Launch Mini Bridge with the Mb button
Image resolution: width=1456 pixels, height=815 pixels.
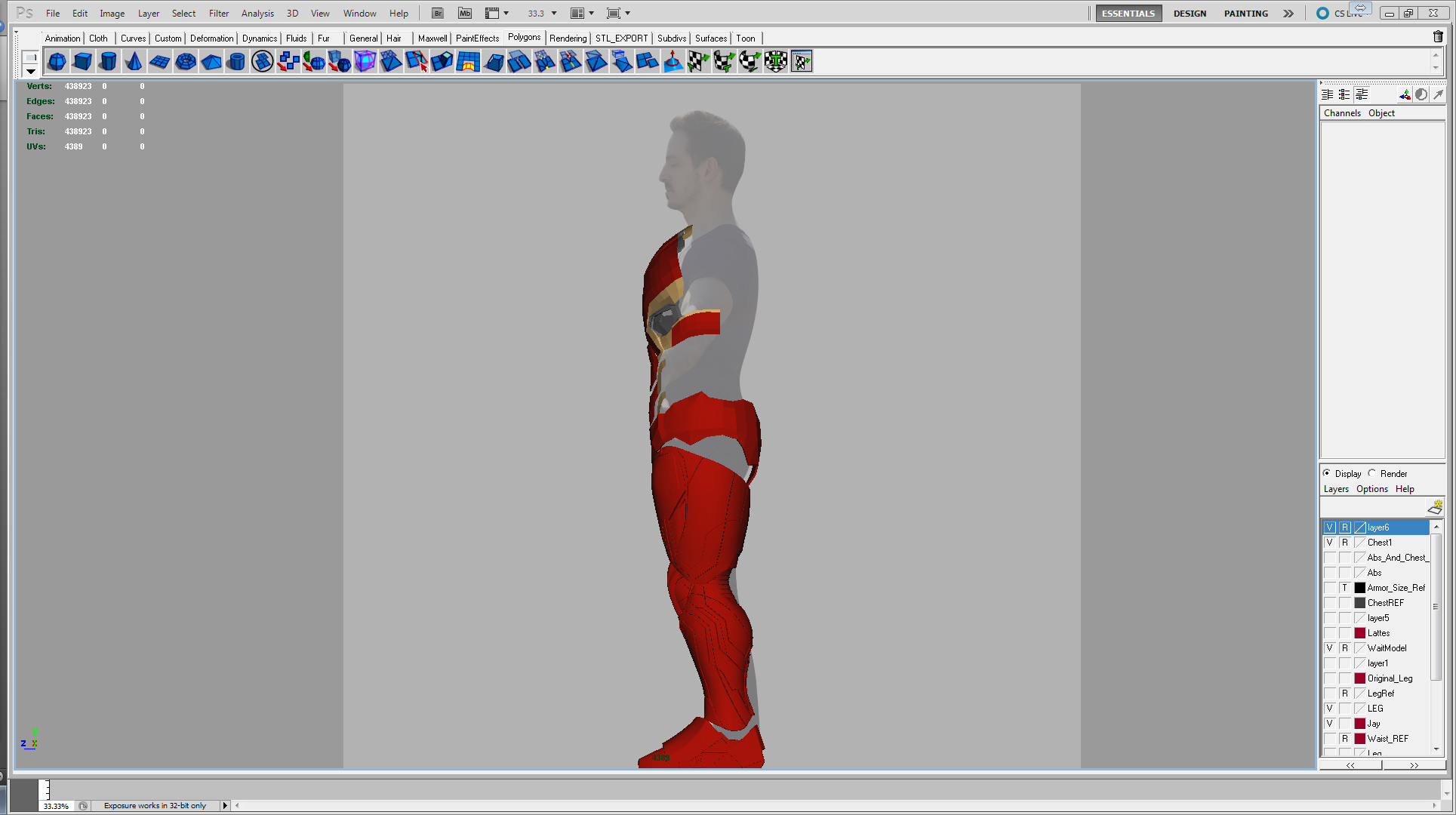point(465,14)
